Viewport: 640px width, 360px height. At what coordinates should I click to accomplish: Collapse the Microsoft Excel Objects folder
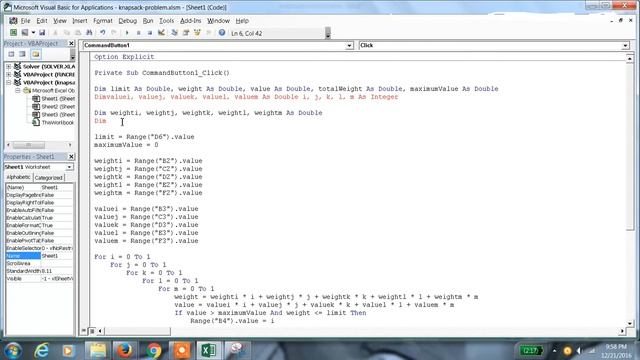(x=18, y=91)
